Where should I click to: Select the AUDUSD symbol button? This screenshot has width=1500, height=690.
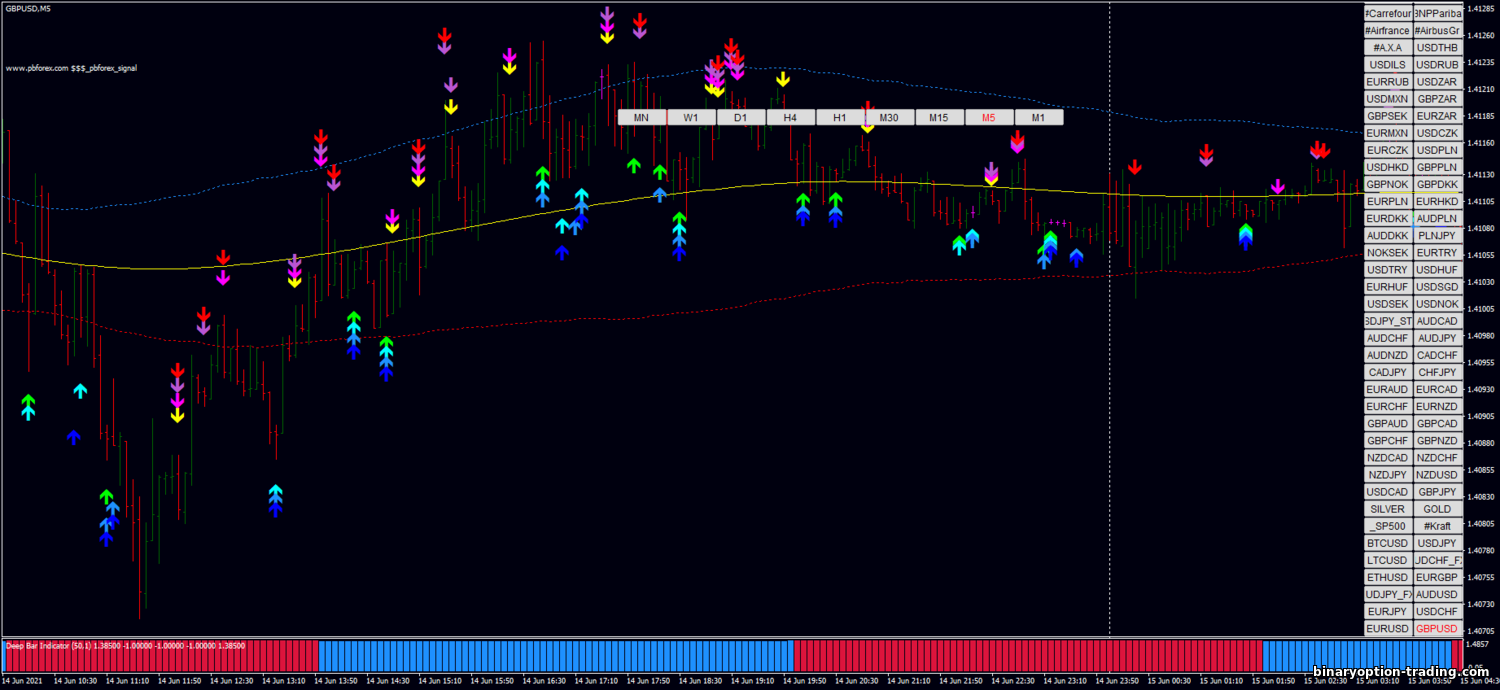tap(1437, 594)
